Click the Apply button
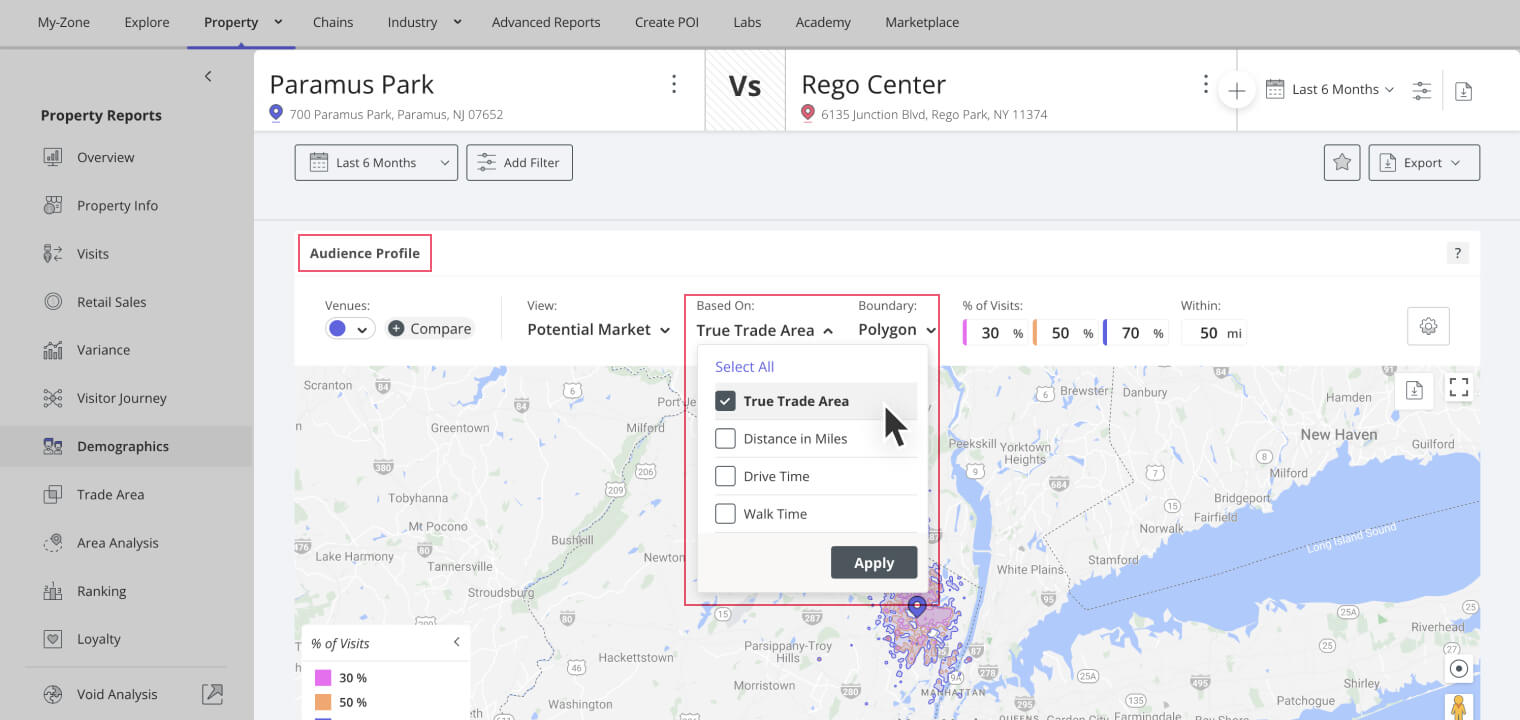This screenshot has width=1520, height=720. (x=874, y=563)
